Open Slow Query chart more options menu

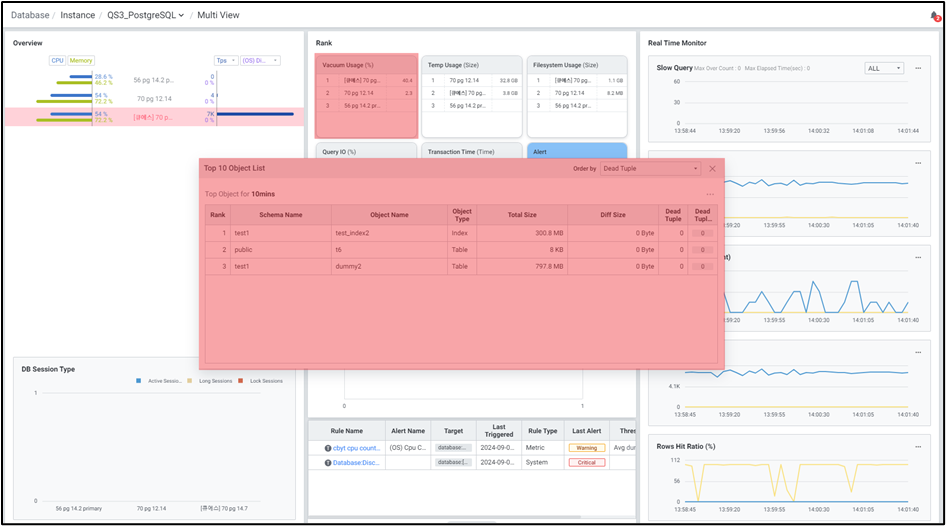pyautogui.click(x=917, y=67)
